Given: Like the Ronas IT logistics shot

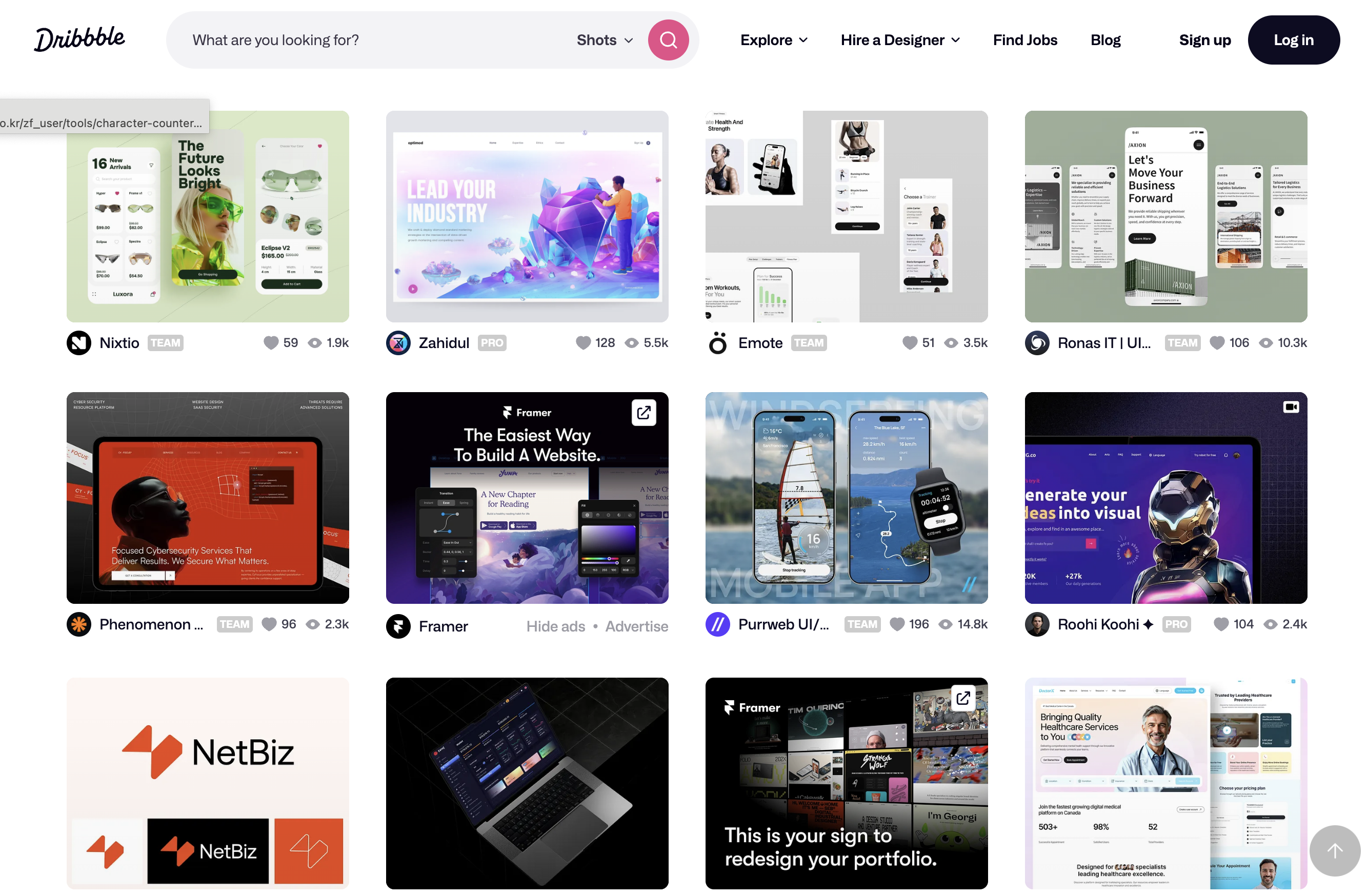Looking at the screenshot, I should tap(1217, 342).
